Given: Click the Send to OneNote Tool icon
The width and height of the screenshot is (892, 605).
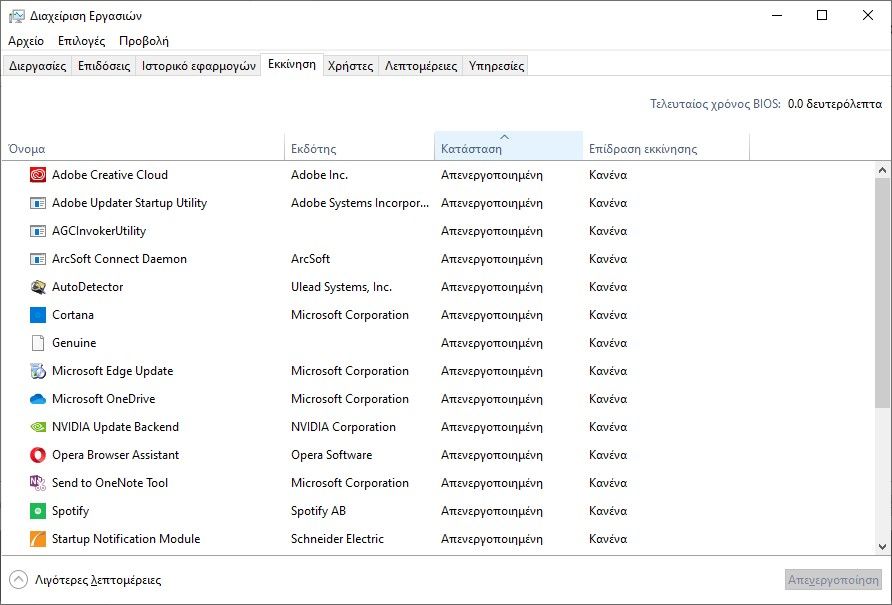Looking at the screenshot, I should point(38,483).
